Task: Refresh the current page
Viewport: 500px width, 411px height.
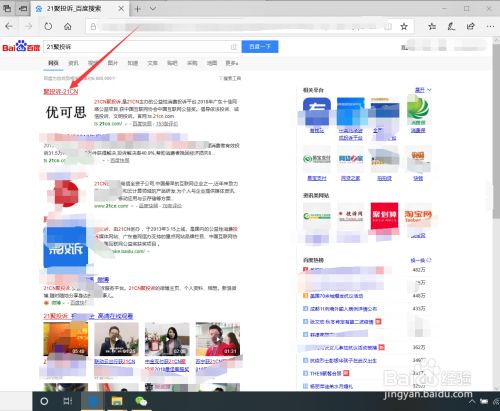Action: pyautogui.click(x=48, y=26)
